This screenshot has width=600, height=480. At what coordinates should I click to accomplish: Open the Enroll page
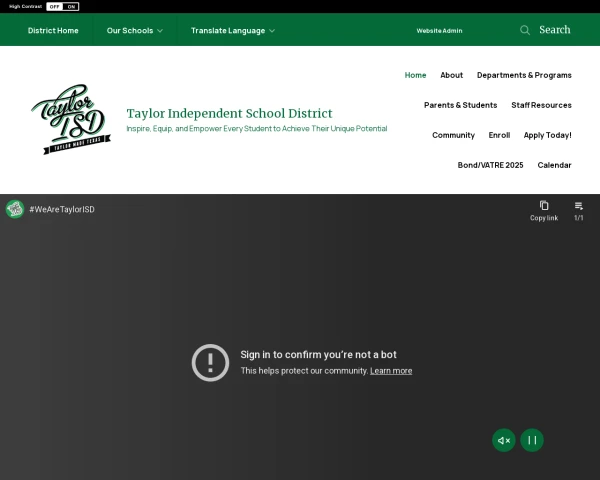pos(499,135)
